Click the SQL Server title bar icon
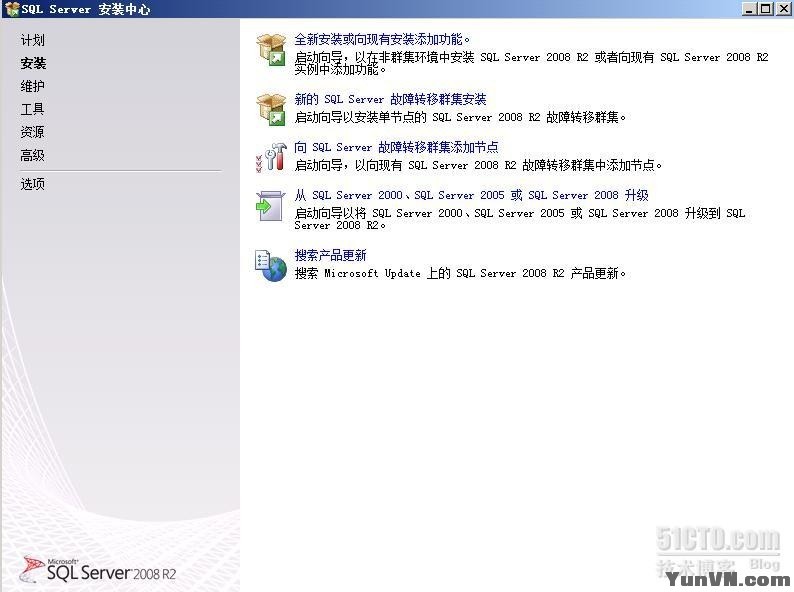Image resolution: width=794 pixels, height=592 pixels. [11, 9]
